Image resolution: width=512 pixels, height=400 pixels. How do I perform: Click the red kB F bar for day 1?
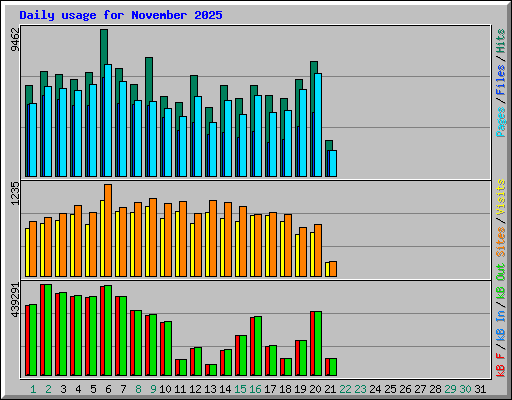(27, 340)
